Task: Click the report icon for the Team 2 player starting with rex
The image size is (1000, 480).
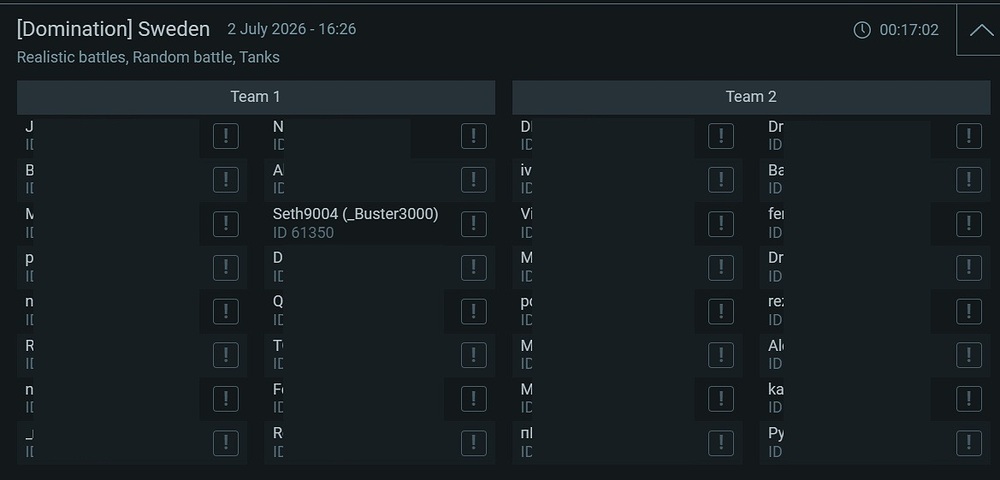Action: [x=969, y=311]
